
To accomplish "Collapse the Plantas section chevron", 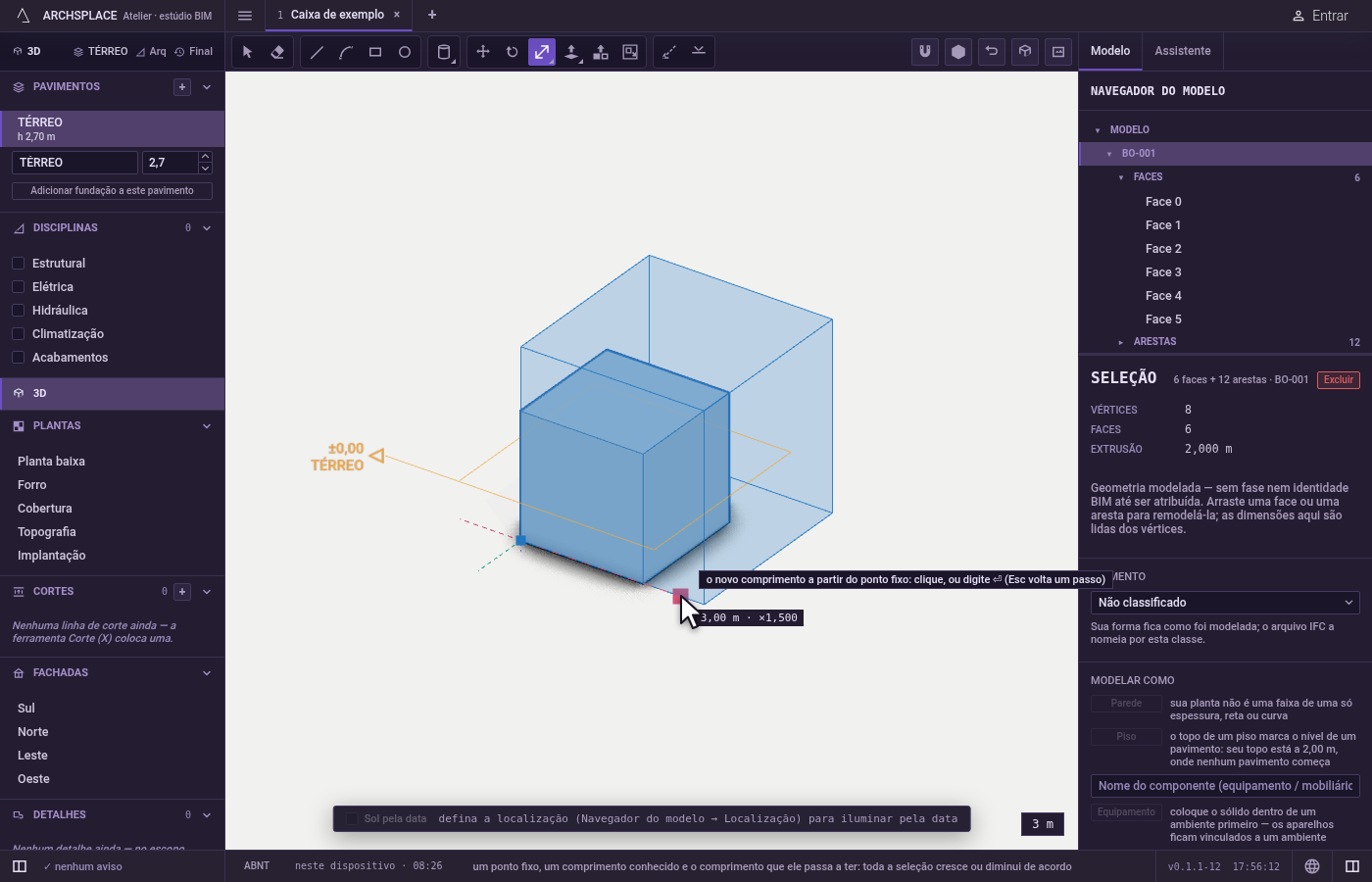I will coord(207,426).
